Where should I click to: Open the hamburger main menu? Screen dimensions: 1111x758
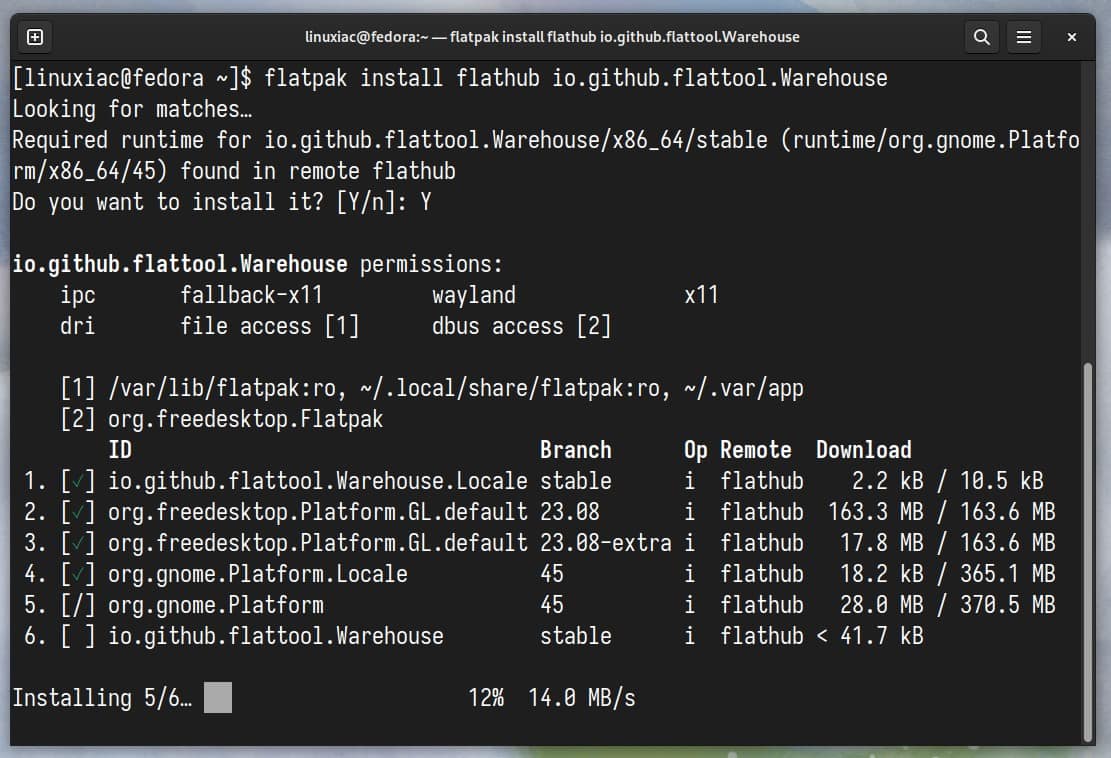click(1023, 37)
